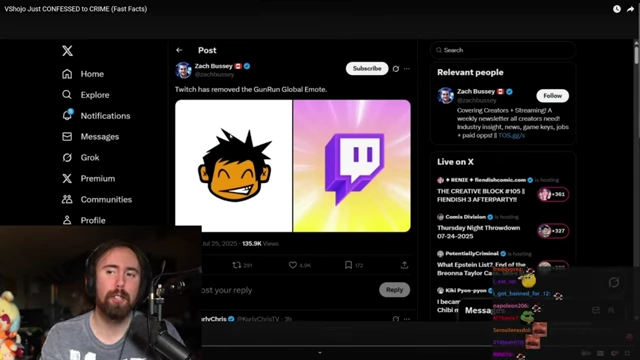Screen dimensions: 640x360
Task: Click the KurlyChris reply more-options dots
Action: pyautogui.click(x=407, y=319)
